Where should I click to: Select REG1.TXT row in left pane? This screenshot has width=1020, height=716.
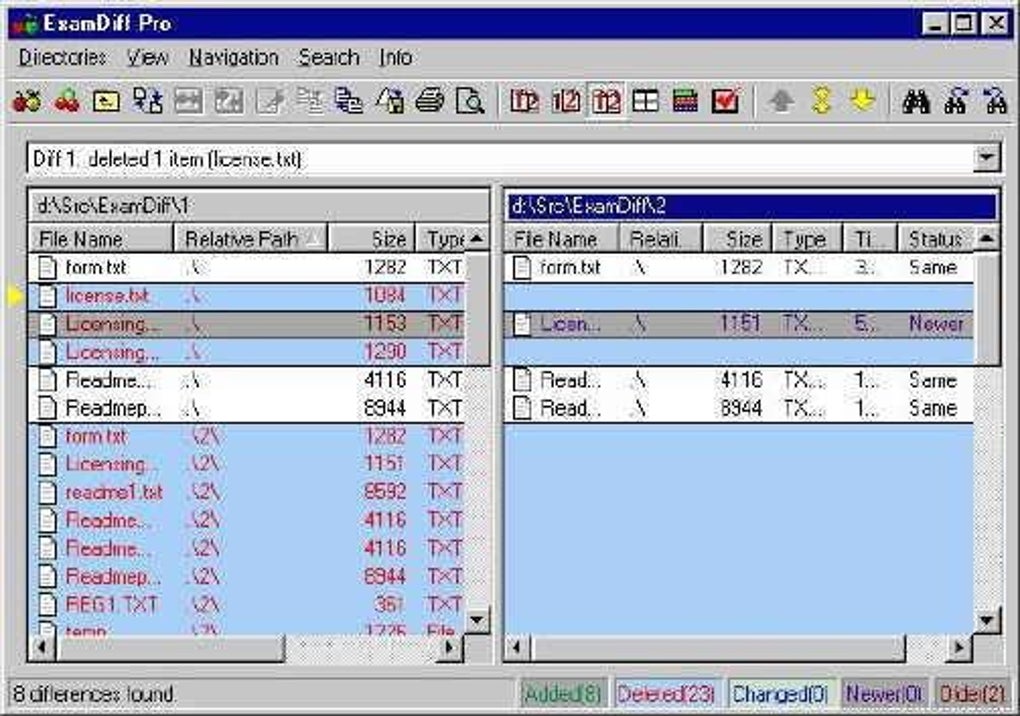tap(247, 605)
